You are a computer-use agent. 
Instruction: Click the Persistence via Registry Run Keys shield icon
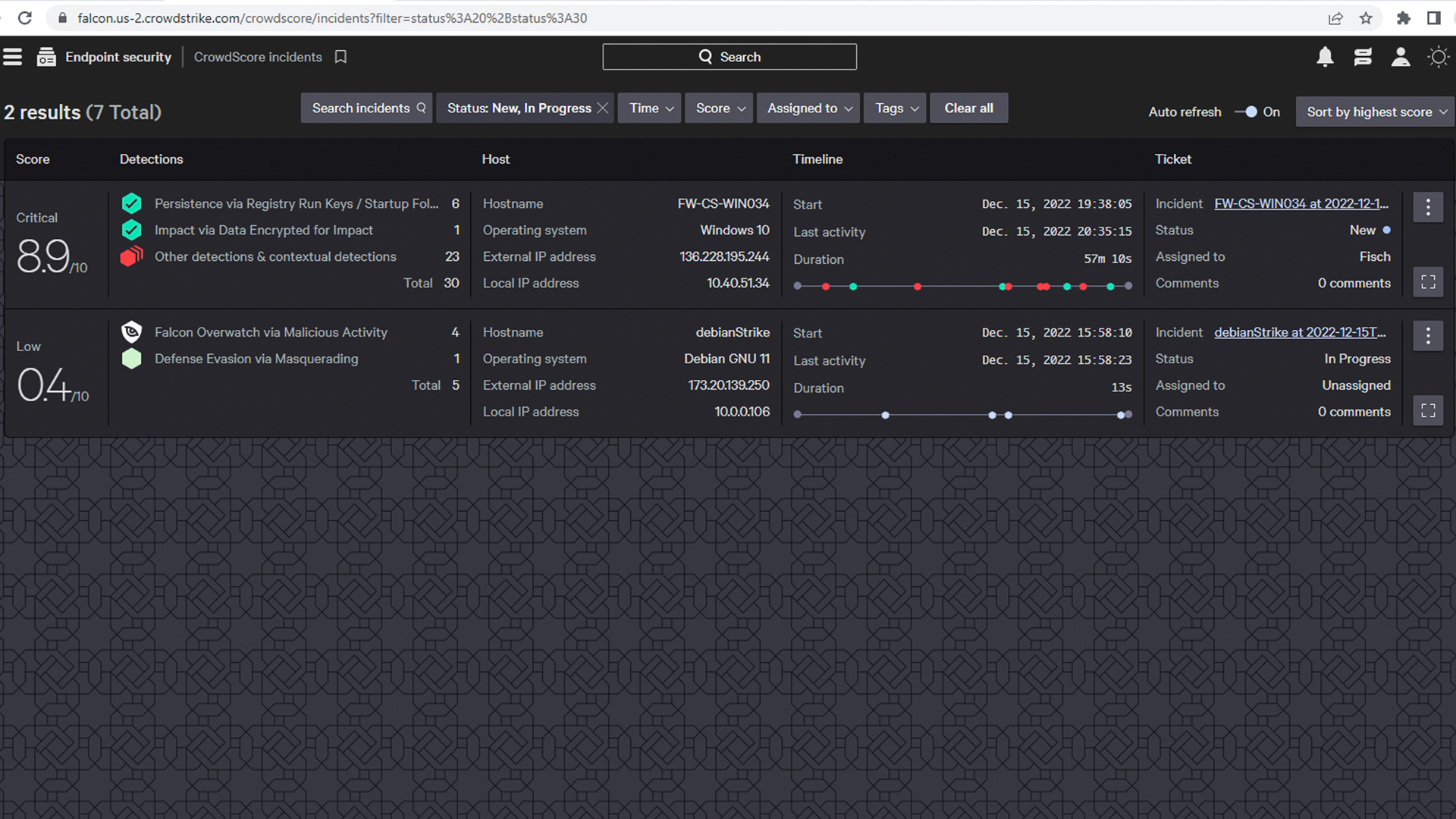point(132,203)
